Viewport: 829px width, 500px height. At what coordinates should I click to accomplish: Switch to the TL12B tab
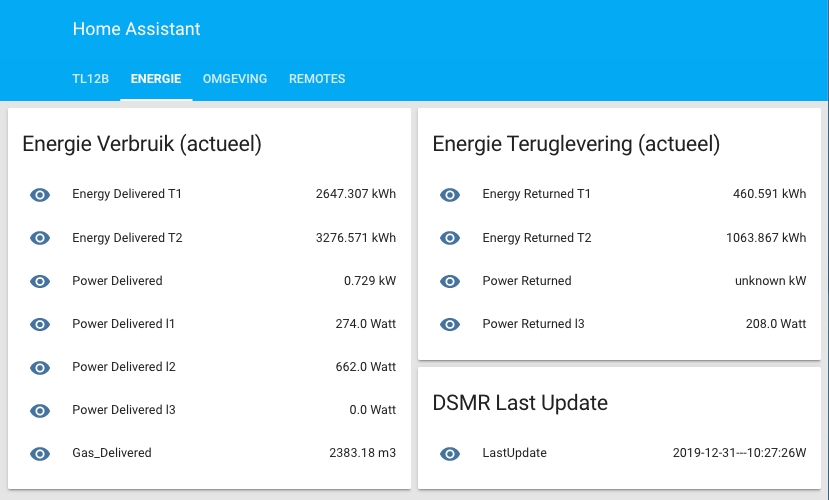tap(91, 79)
